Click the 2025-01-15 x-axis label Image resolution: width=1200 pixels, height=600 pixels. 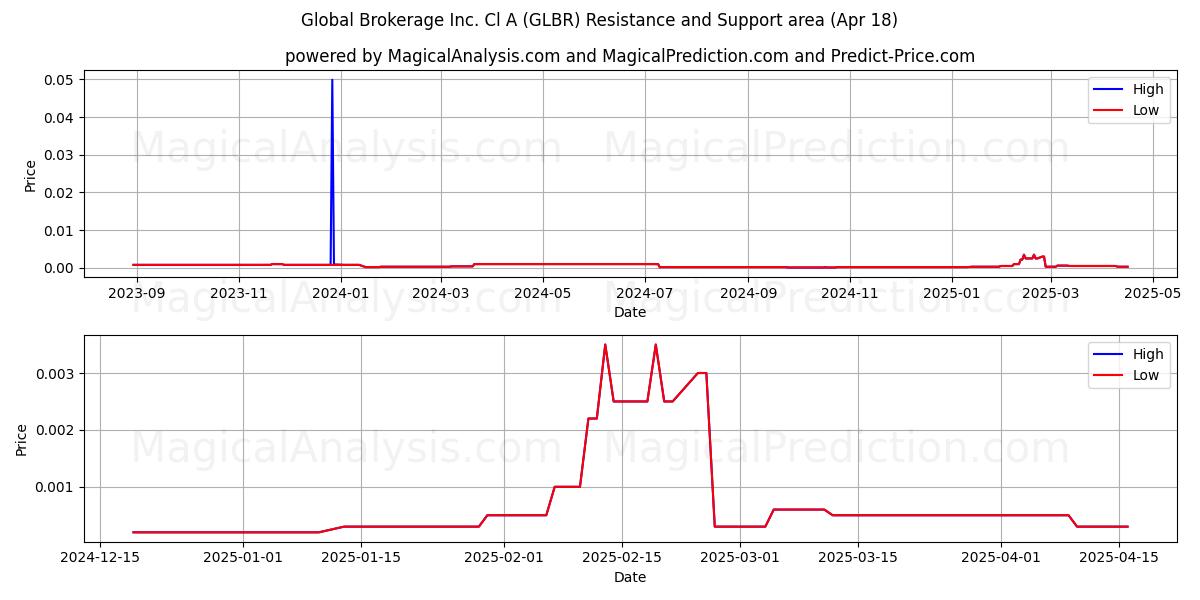click(362, 558)
